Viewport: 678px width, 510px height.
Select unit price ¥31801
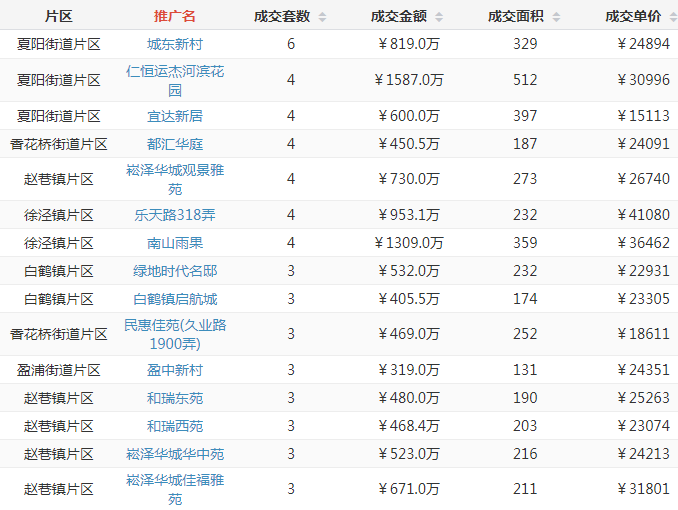(643, 489)
